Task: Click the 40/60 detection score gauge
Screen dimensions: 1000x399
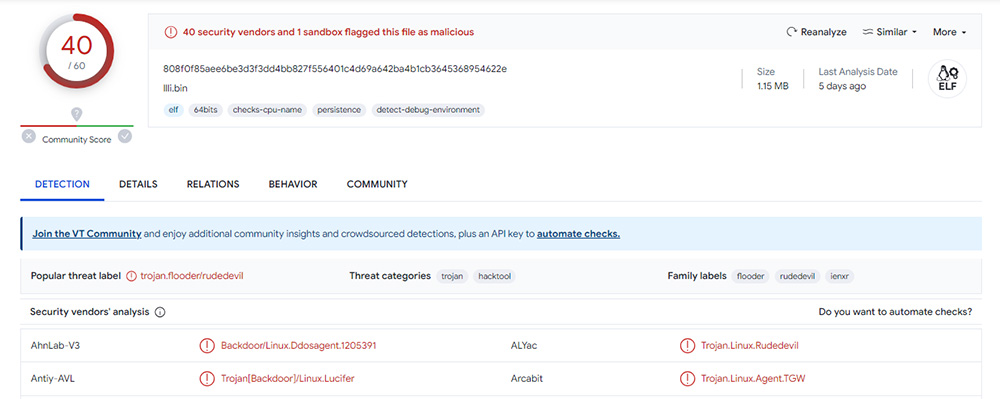Action: [77, 52]
